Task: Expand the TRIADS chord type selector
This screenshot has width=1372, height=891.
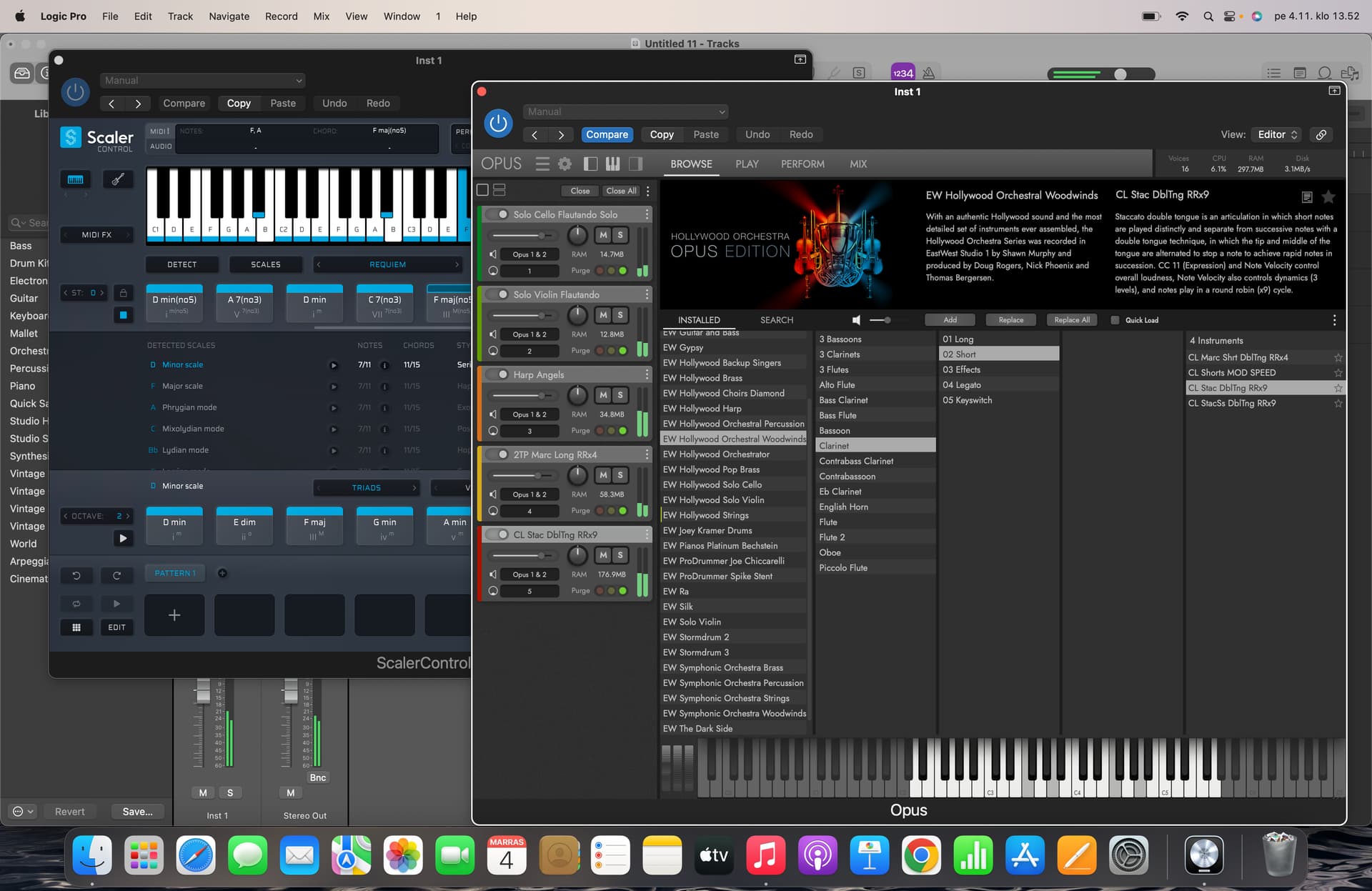Action: 367,488
